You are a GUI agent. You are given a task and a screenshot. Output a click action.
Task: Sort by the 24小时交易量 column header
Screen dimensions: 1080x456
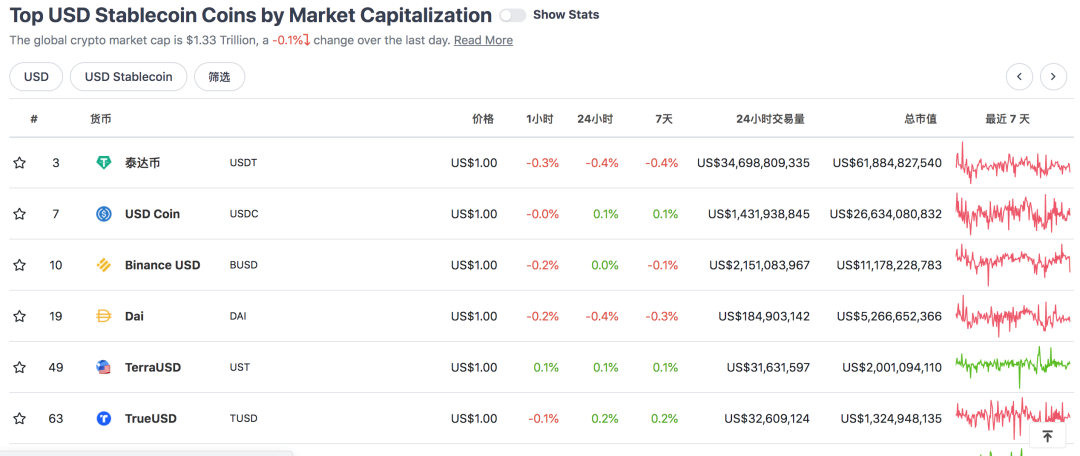click(x=770, y=119)
